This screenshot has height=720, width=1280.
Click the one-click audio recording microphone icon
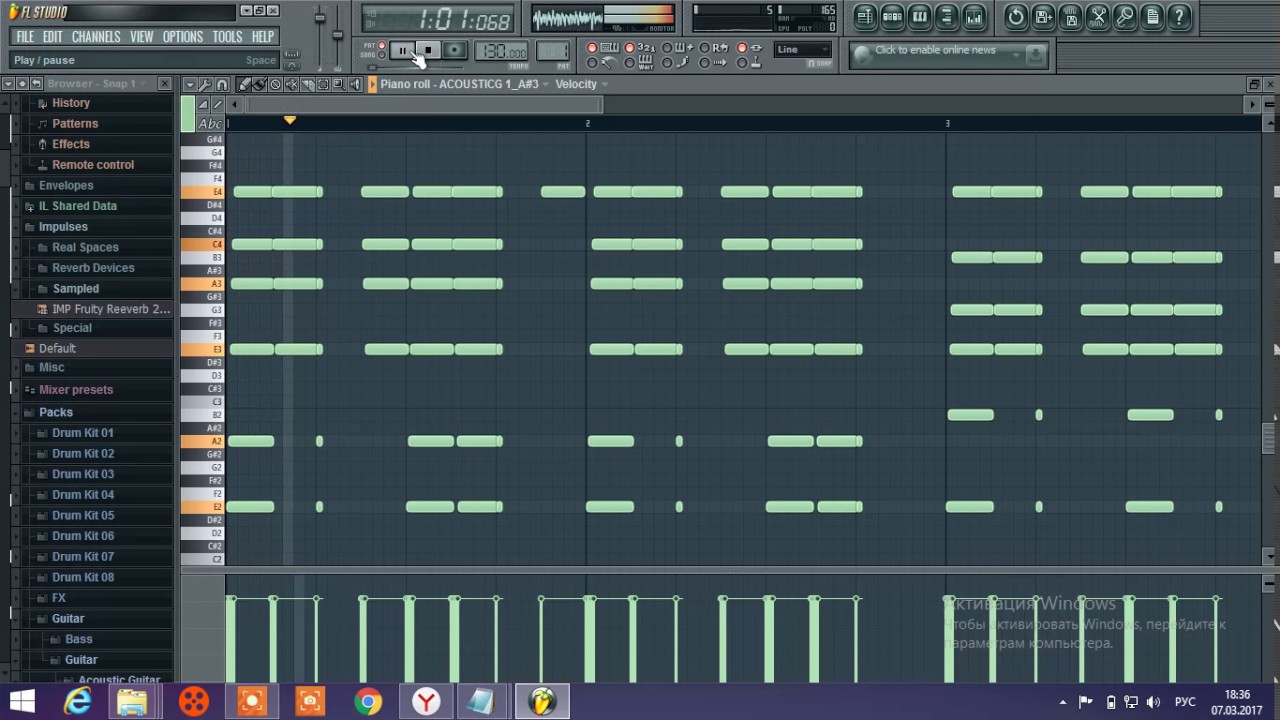tap(1124, 17)
